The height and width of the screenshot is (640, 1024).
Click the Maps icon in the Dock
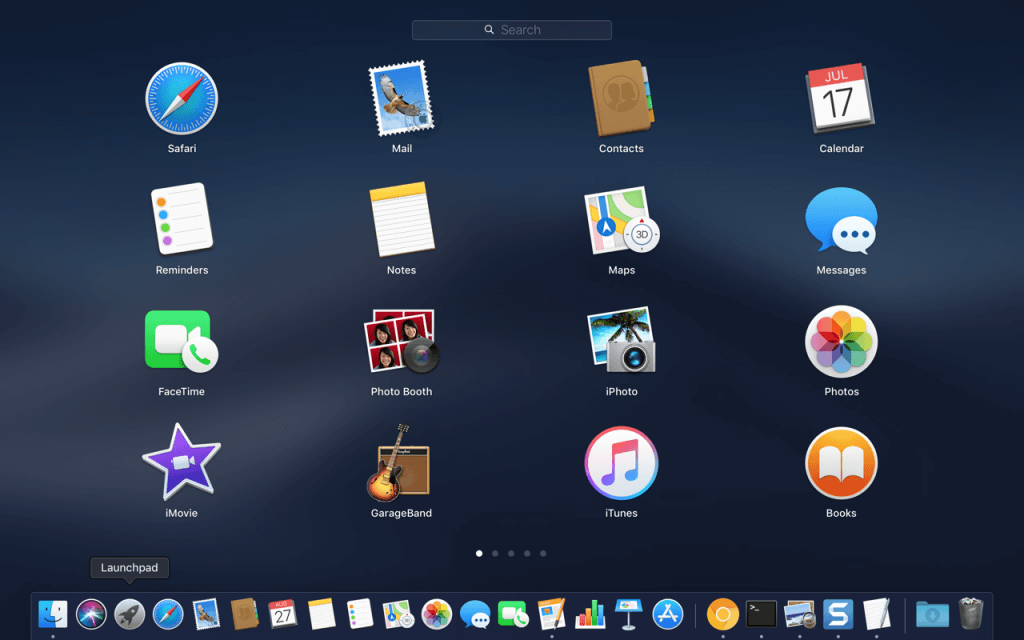[x=398, y=615]
